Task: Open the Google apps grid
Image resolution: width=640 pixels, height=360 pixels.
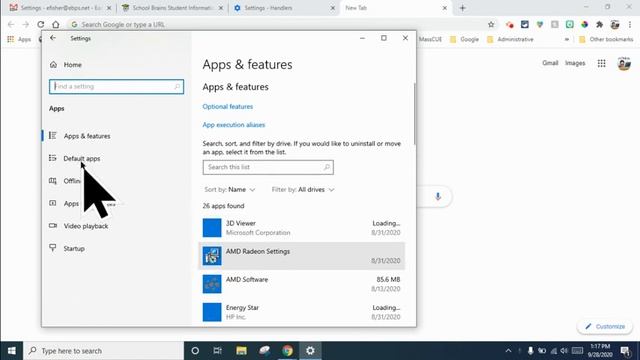Action: [602, 63]
